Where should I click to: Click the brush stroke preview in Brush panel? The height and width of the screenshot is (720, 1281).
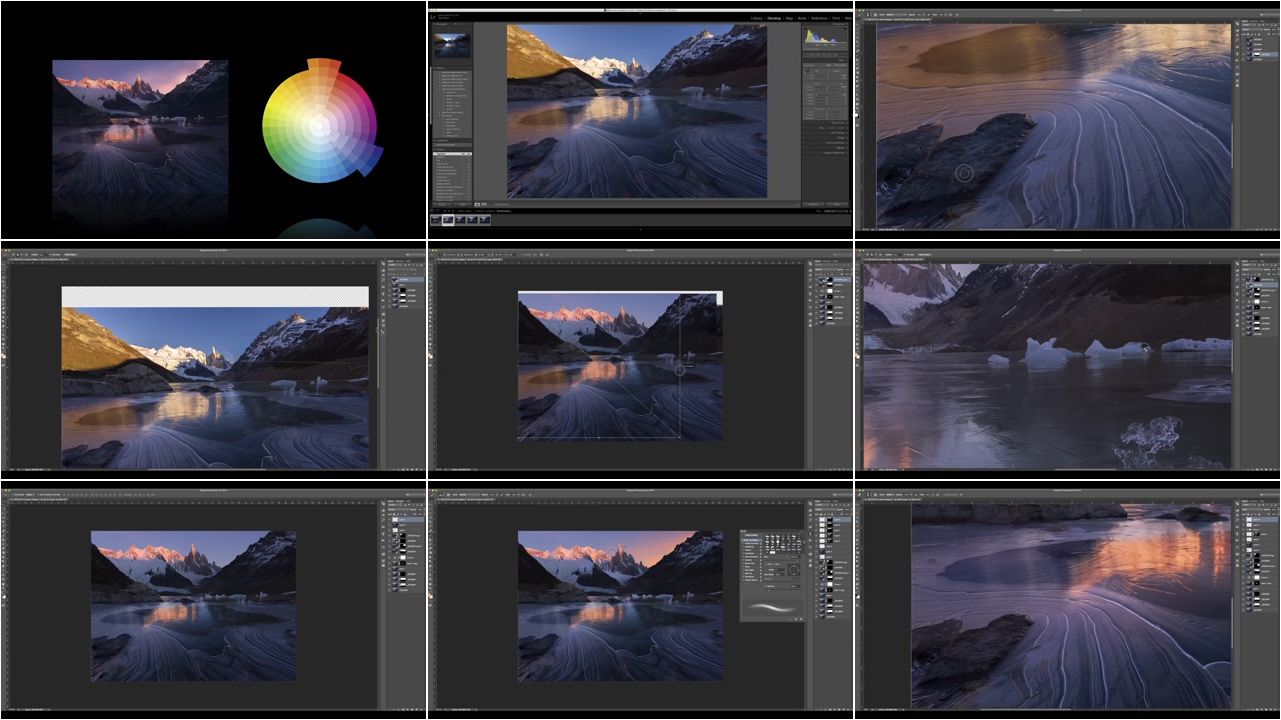point(772,608)
